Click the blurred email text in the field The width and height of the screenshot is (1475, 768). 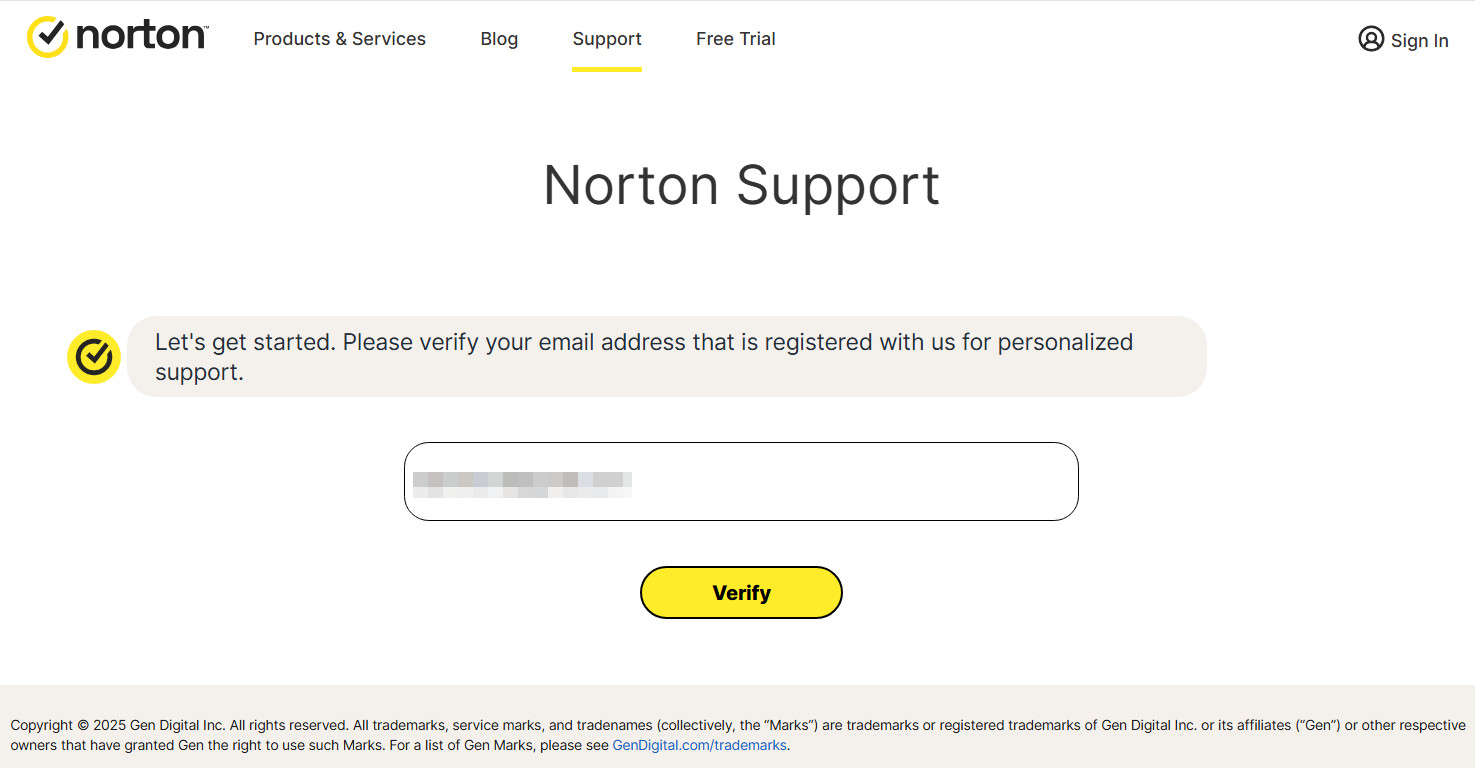coord(522,484)
